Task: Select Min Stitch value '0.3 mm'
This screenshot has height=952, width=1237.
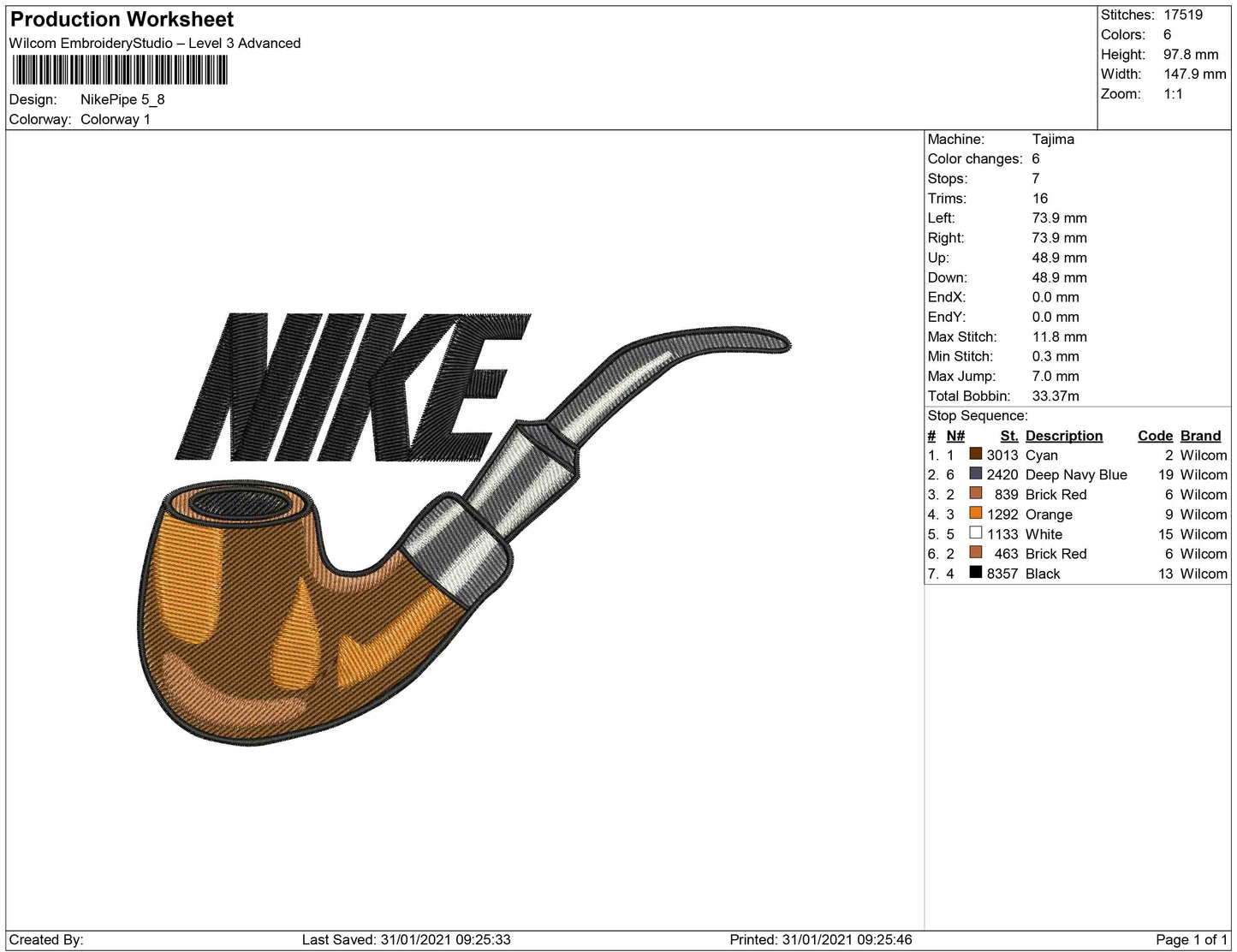Action: pos(1056,356)
